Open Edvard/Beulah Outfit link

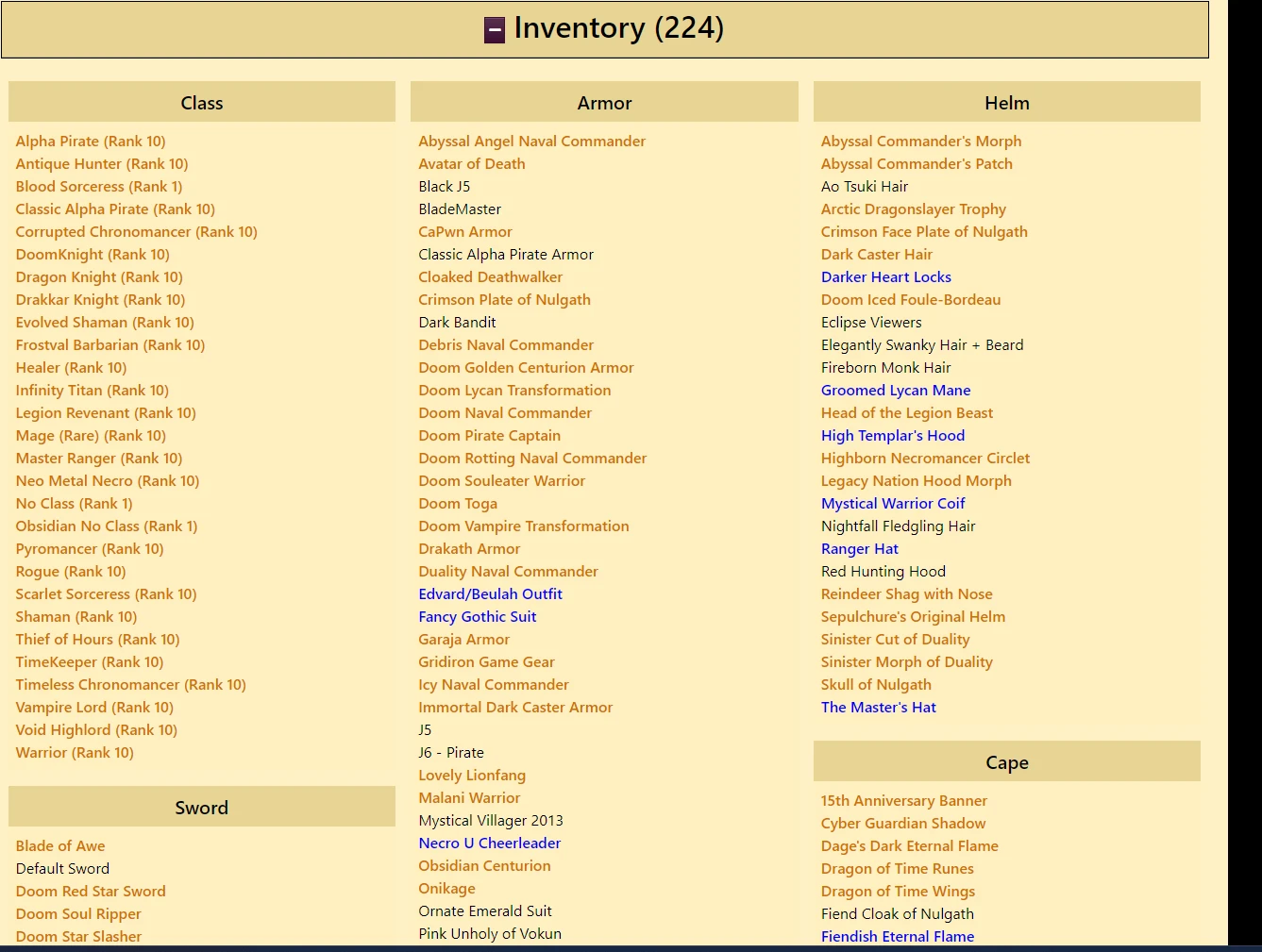(x=491, y=594)
